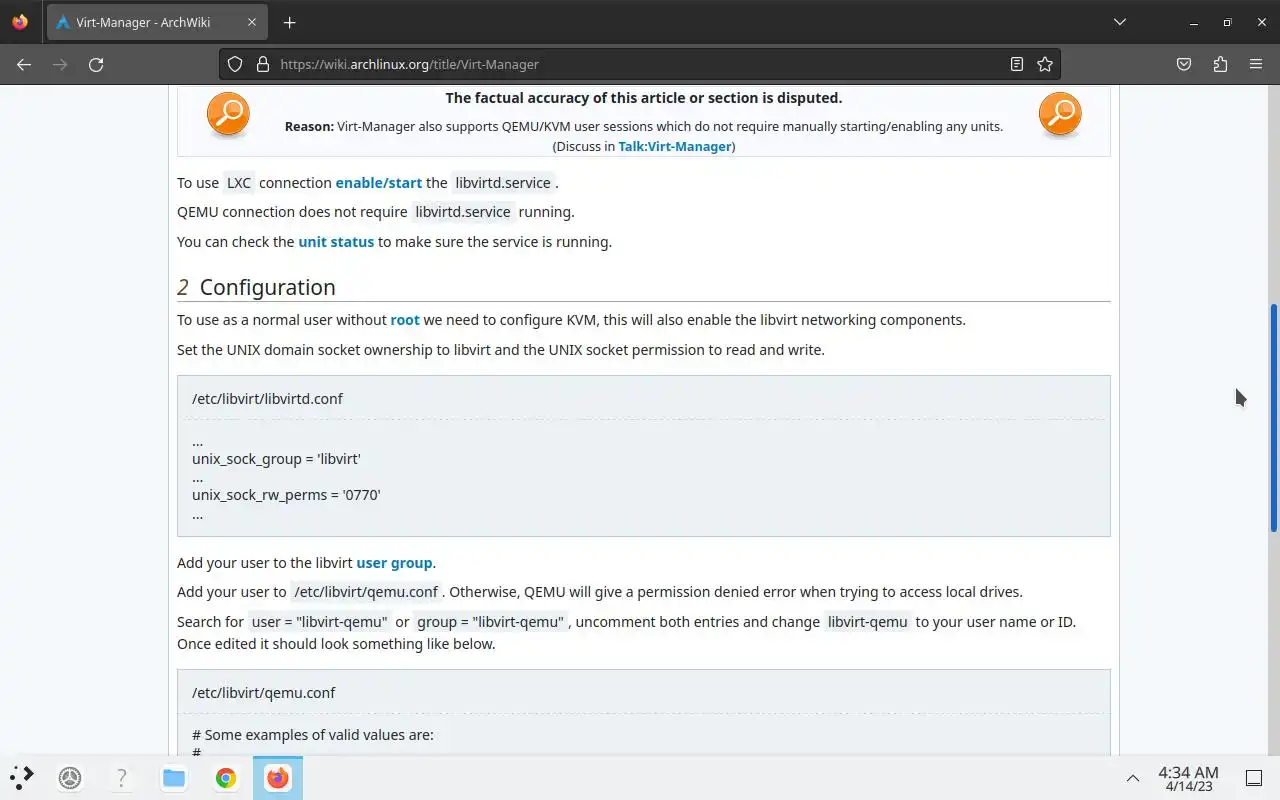1280x800 pixels.
Task: Click the /etc/libvirt/qemu.conf code block title
Action: [x=263, y=692]
